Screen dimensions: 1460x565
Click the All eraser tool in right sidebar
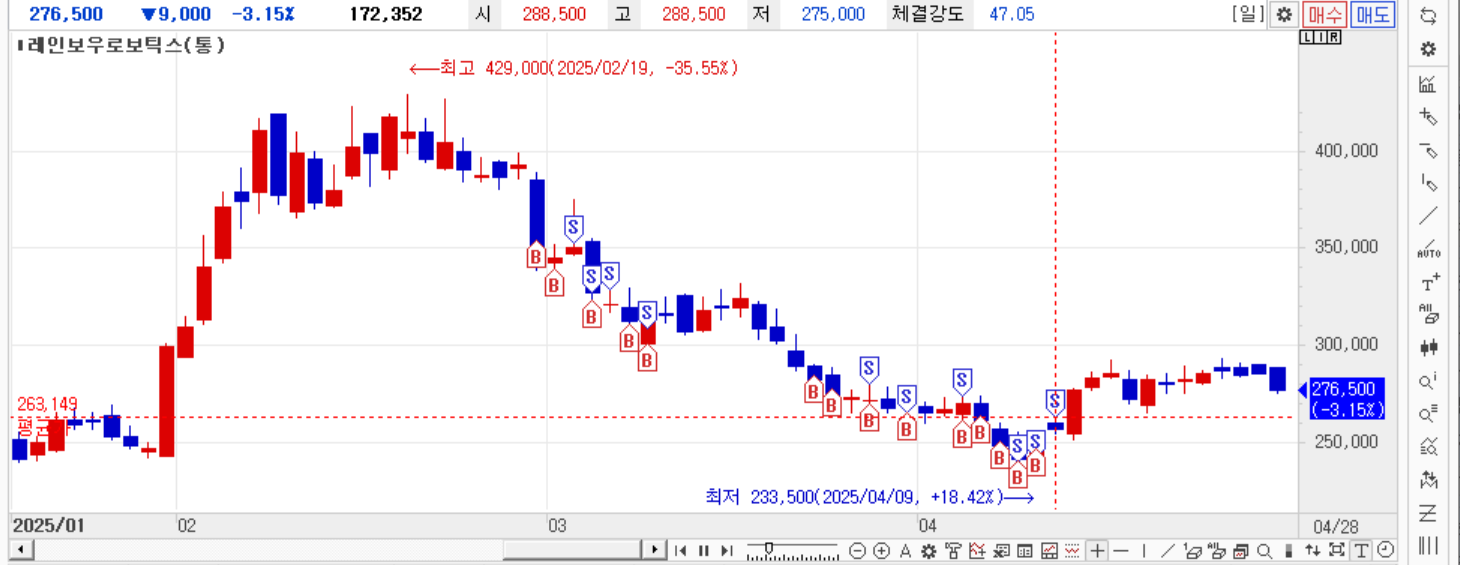pos(1429,315)
